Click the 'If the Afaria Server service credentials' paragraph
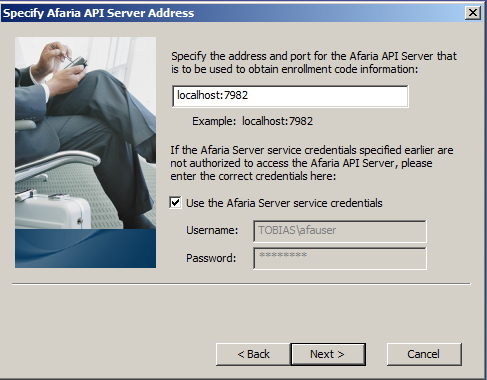This screenshot has height=380, width=487. click(312, 163)
